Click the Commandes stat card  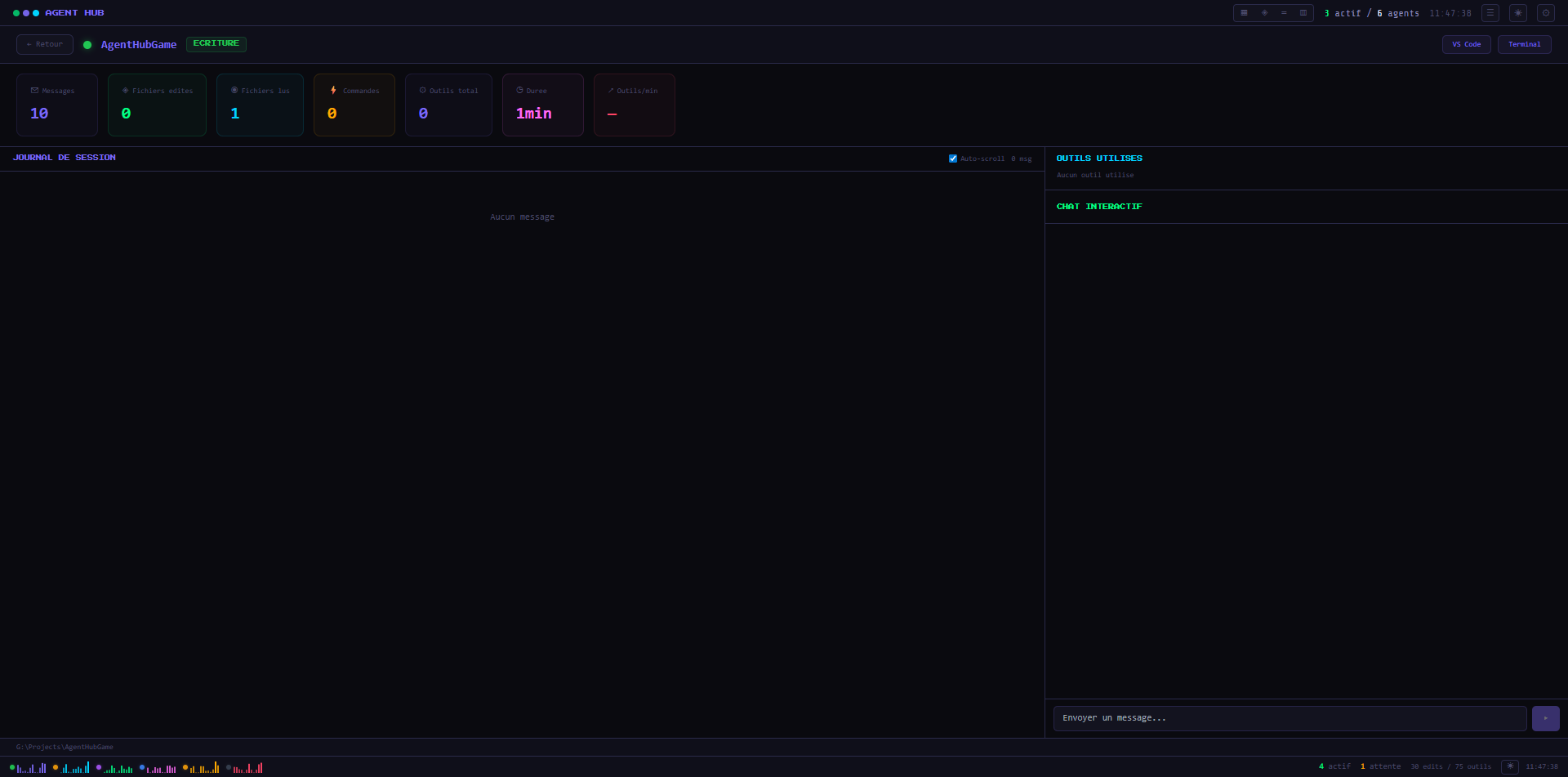354,105
